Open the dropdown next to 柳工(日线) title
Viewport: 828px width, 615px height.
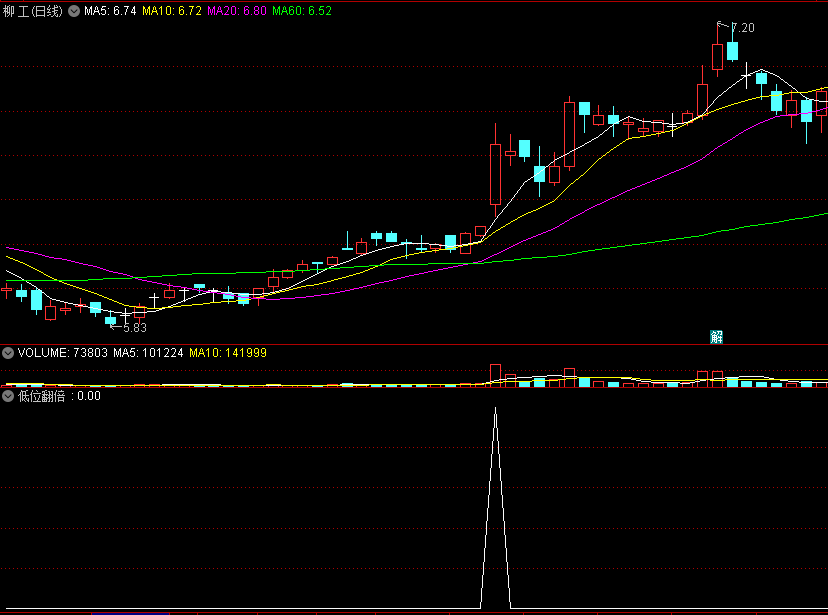pos(74,11)
